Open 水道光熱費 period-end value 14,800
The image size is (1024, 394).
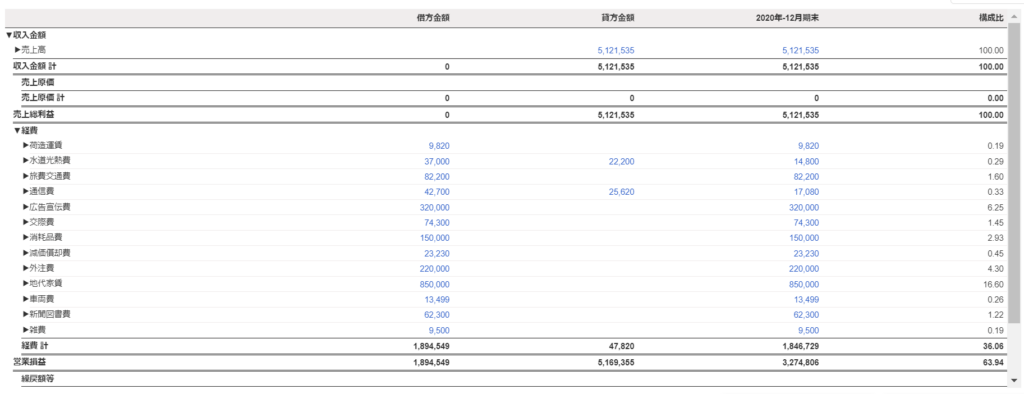coord(806,161)
